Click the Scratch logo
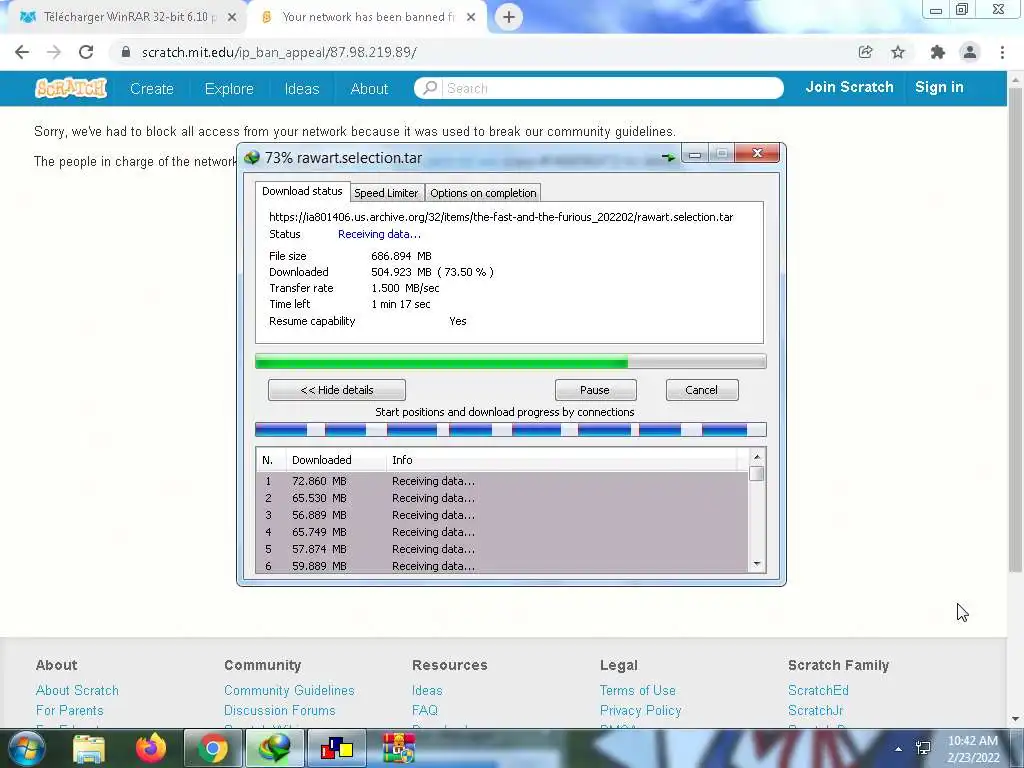This screenshot has width=1024, height=768. [x=71, y=88]
